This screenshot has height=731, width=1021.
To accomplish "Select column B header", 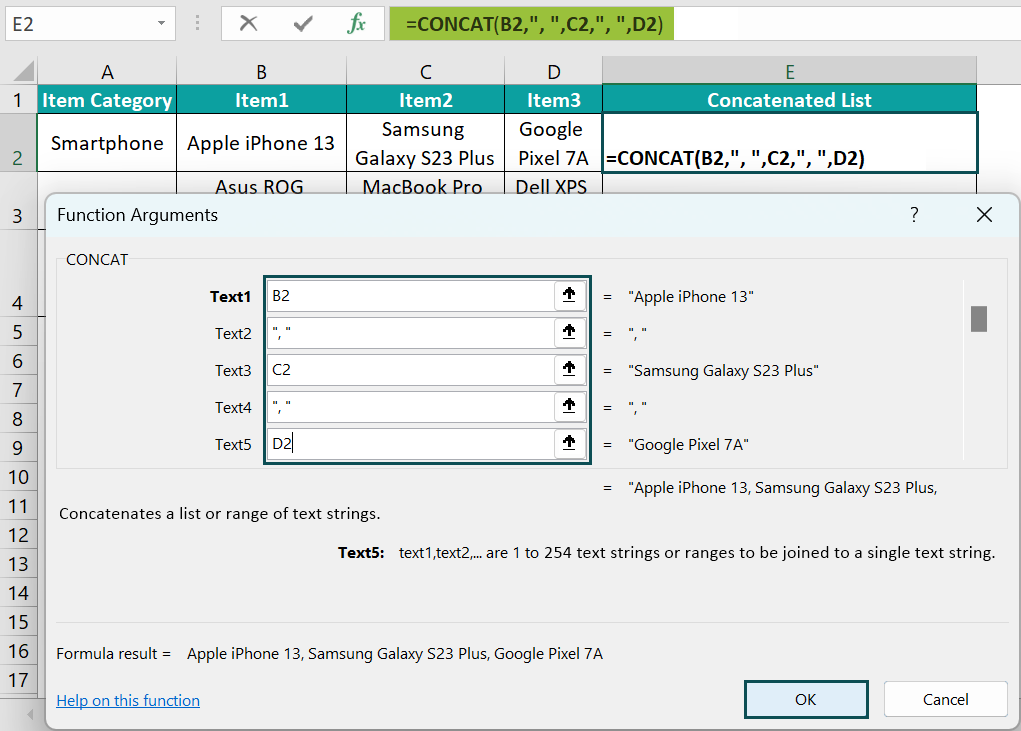I will (261, 72).
